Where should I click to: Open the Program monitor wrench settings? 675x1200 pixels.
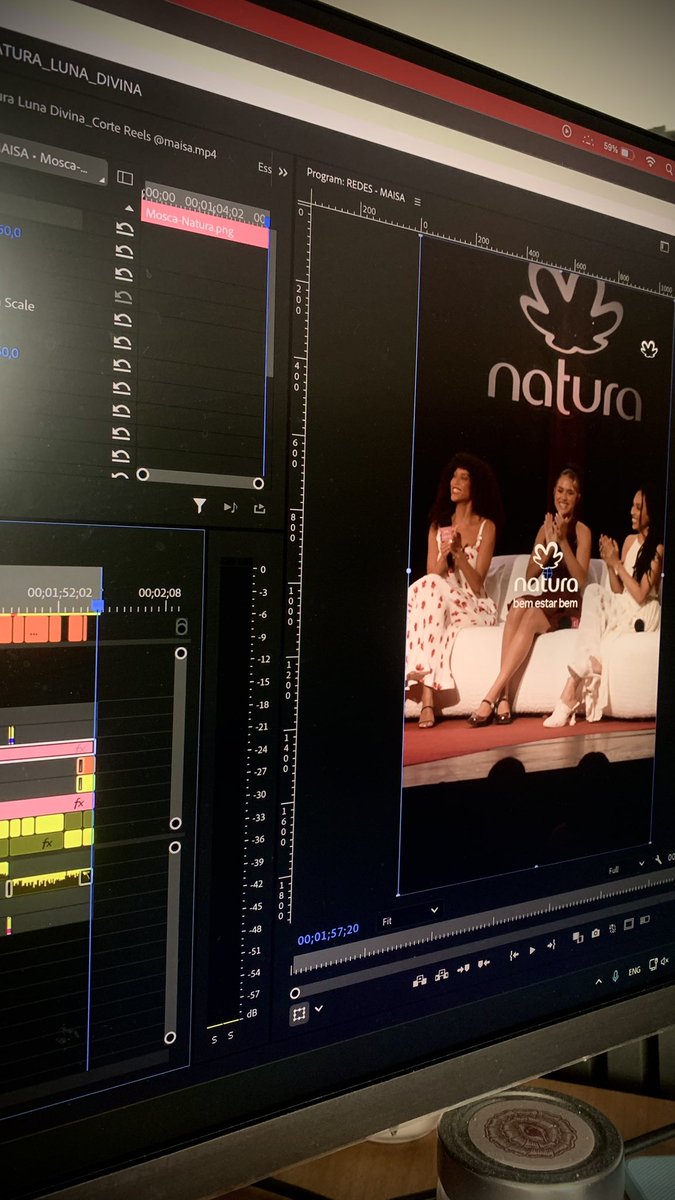coord(658,858)
